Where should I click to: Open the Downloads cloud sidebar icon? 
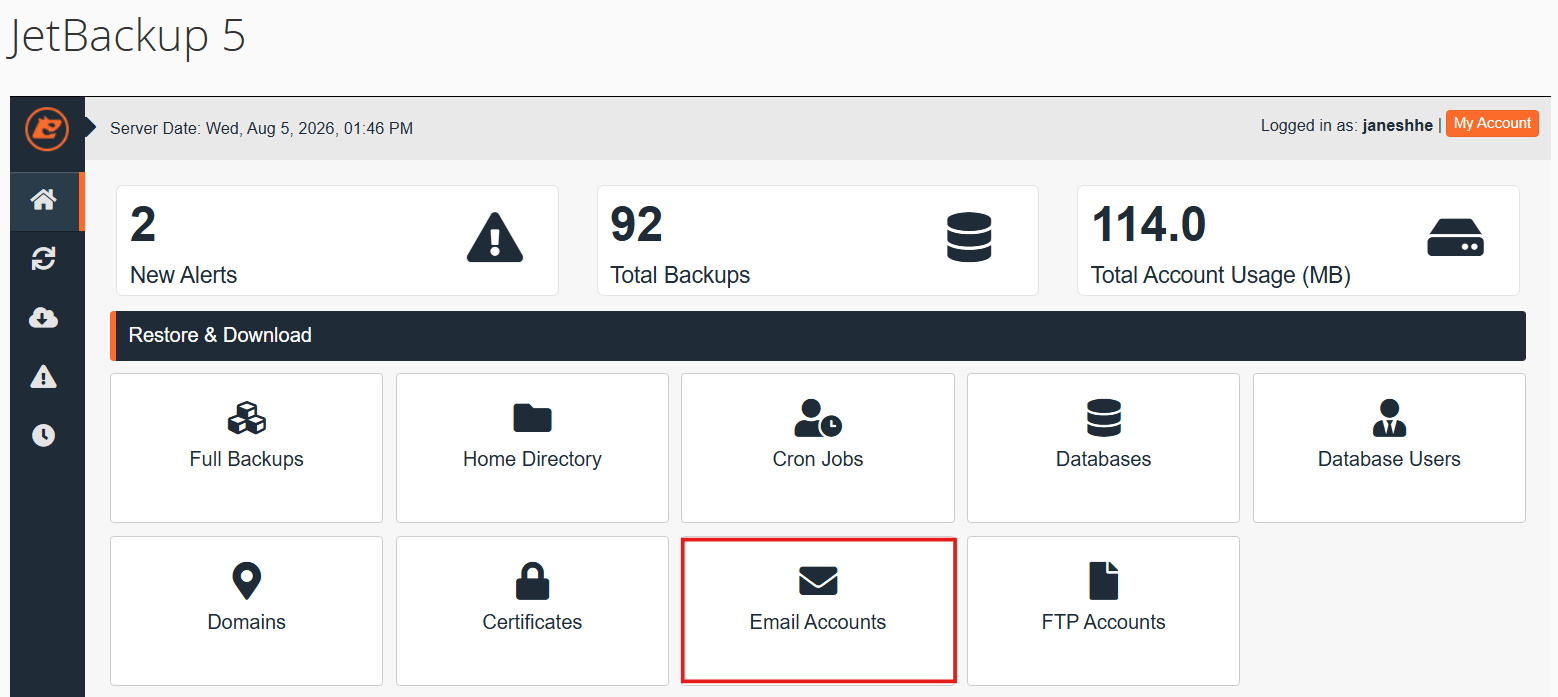click(43, 318)
